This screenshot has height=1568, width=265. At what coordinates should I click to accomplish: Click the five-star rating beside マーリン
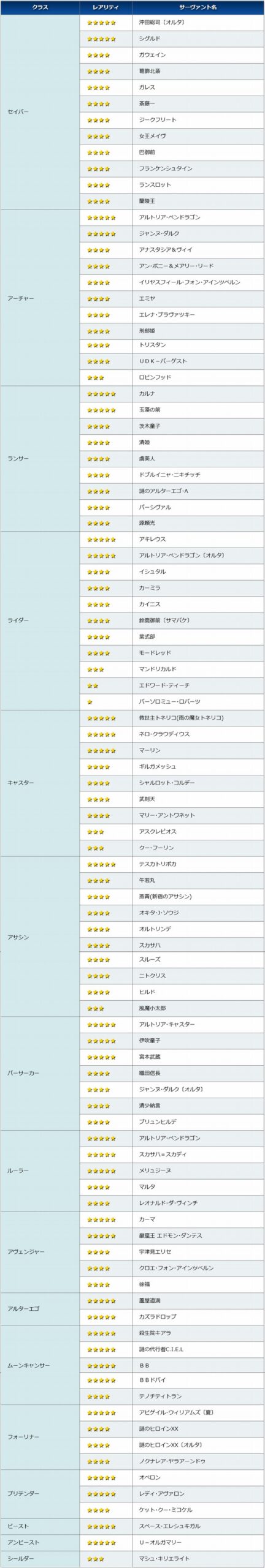coord(101,750)
